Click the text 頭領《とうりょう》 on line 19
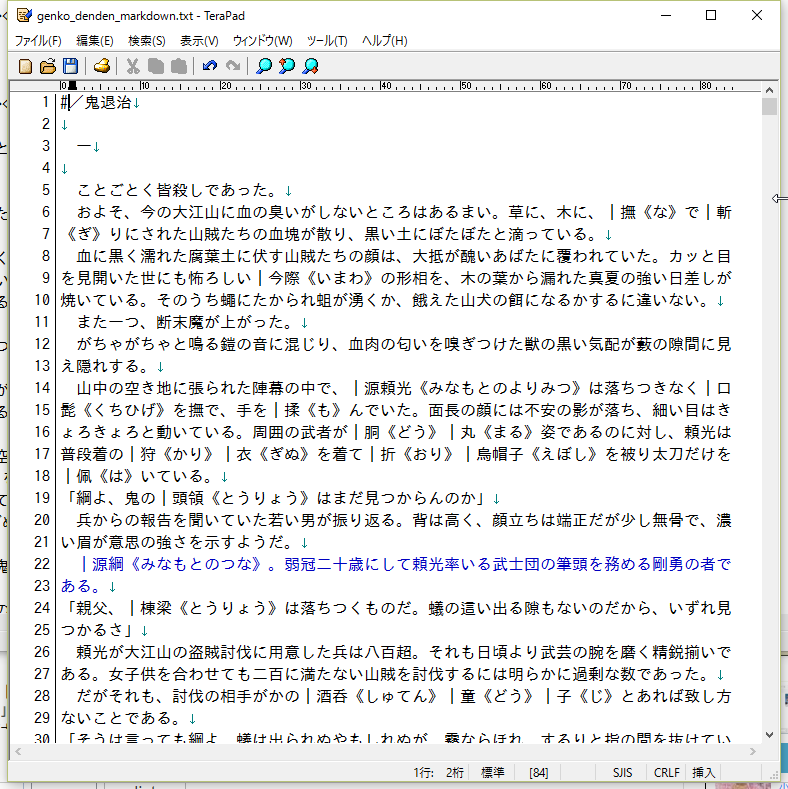 click(241, 498)
